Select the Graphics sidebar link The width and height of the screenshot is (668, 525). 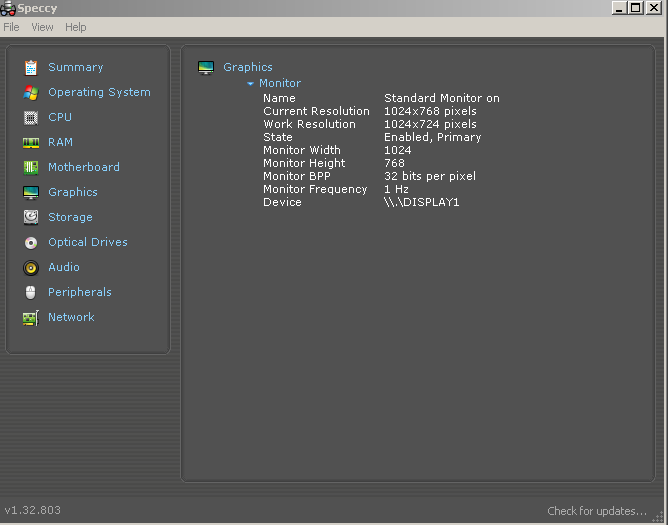tap(73, 192)
